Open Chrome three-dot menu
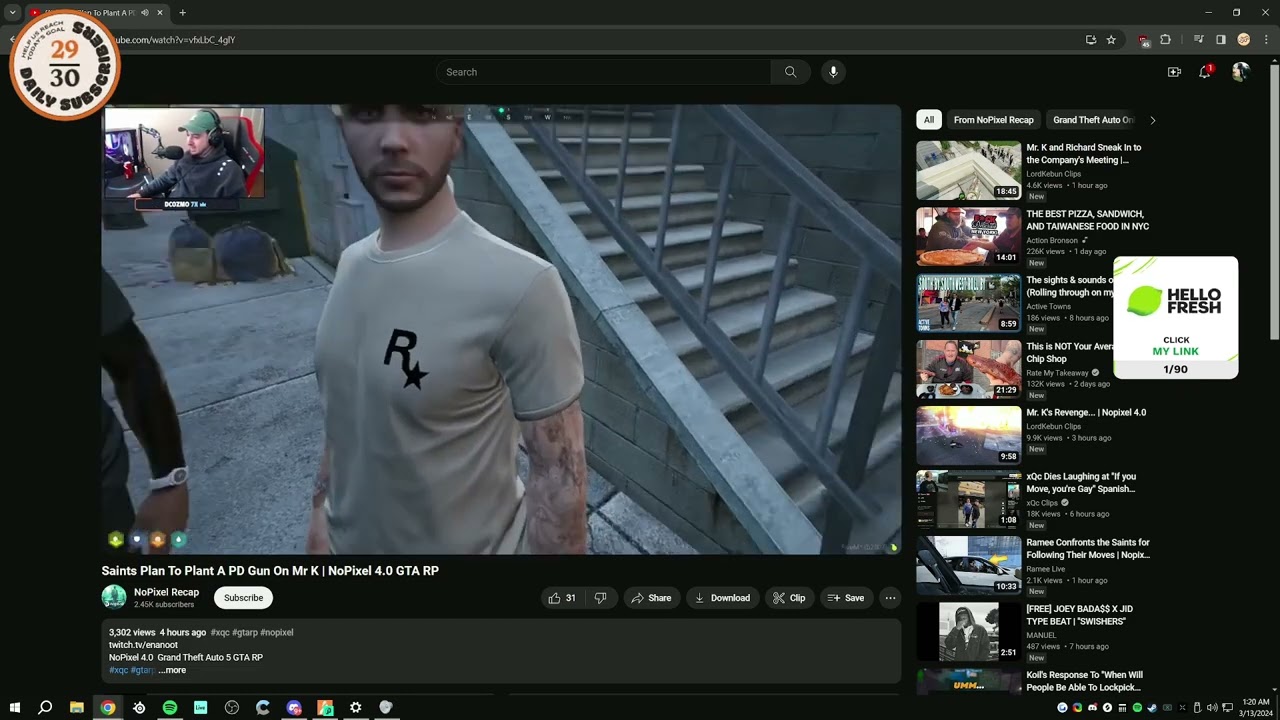 pos(1266,40)
